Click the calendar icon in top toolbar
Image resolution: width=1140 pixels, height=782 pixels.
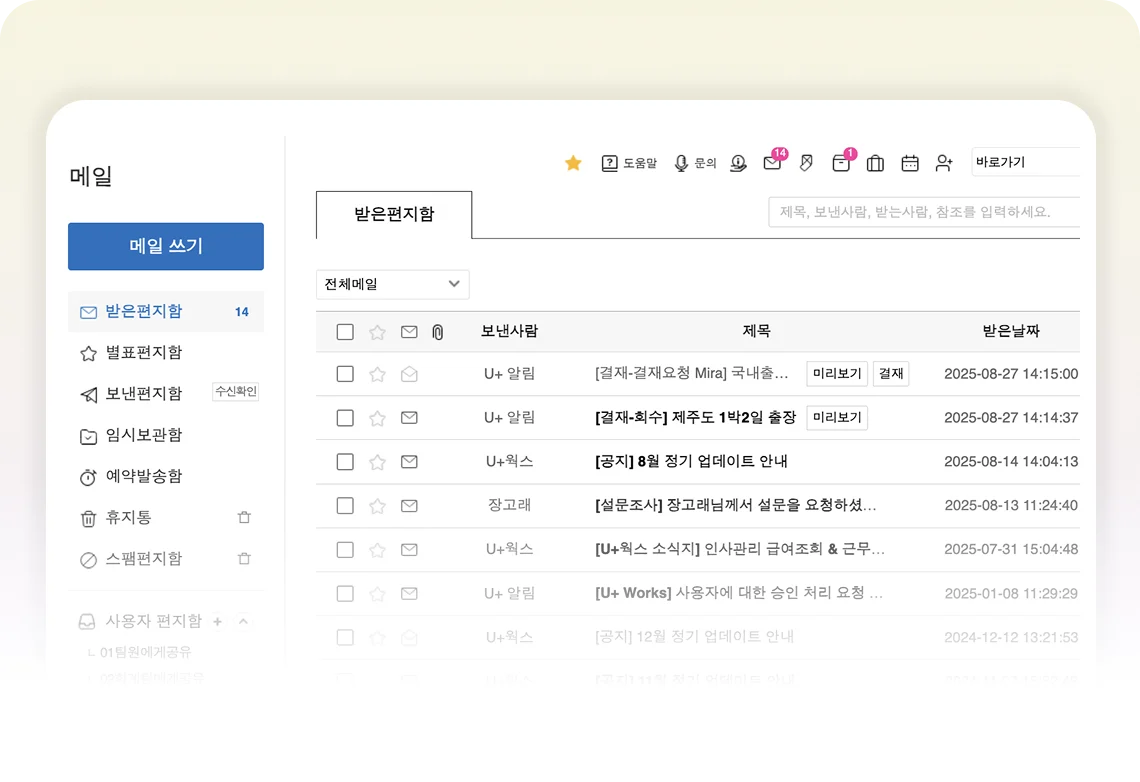[910, 163]
